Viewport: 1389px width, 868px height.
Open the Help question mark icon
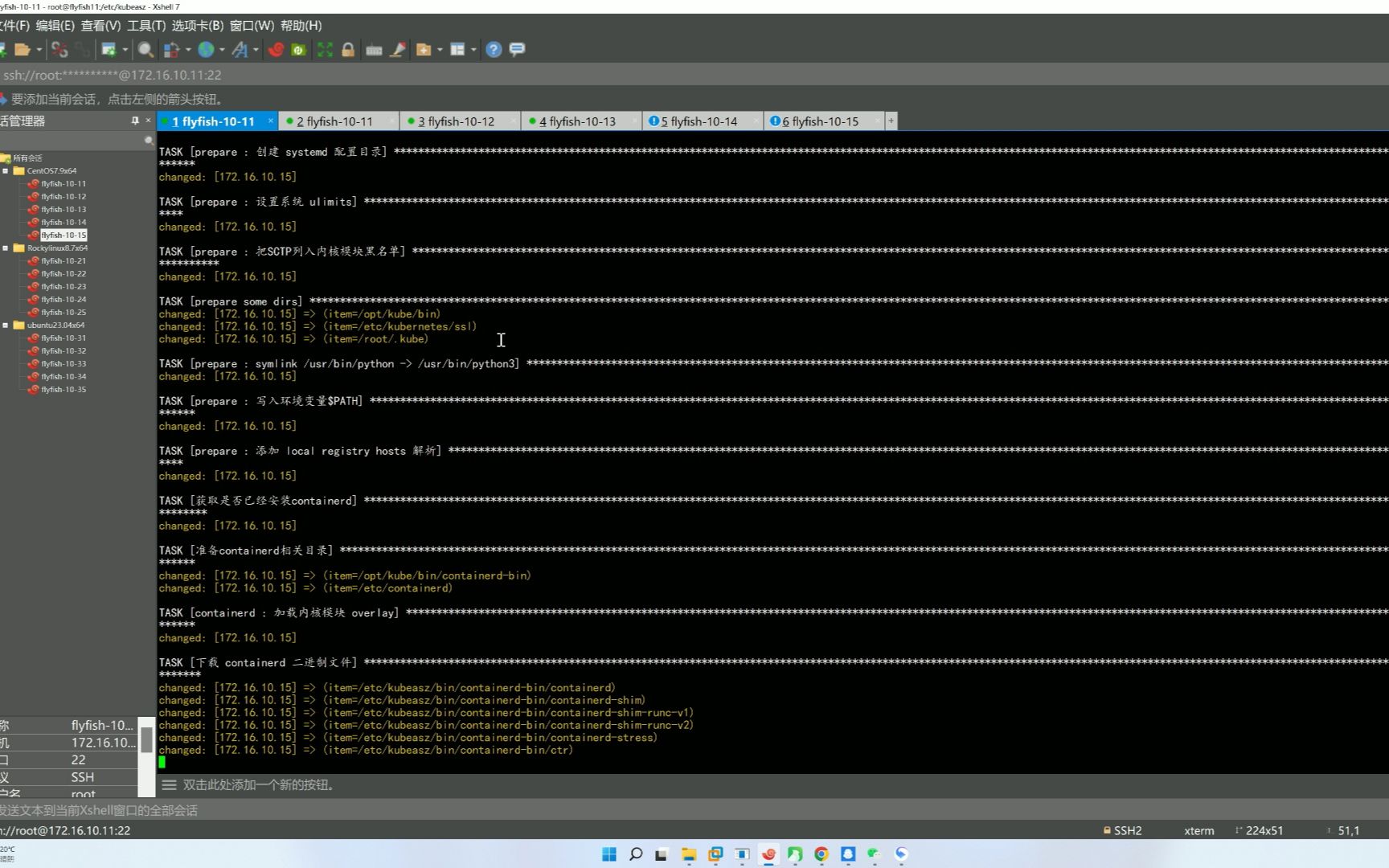tap(494, 50)
